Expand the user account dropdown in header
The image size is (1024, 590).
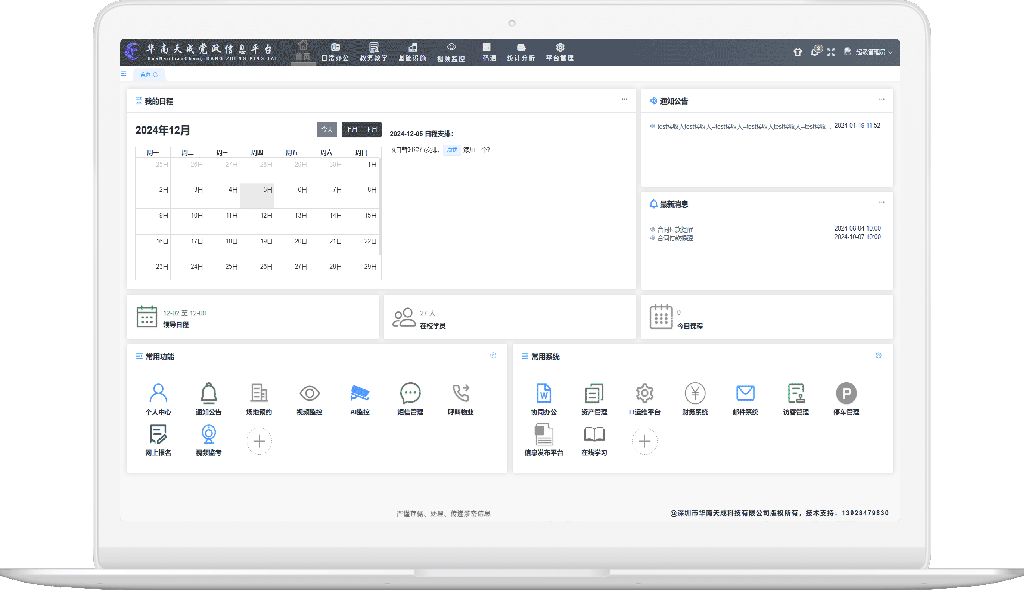click(868, 51)
